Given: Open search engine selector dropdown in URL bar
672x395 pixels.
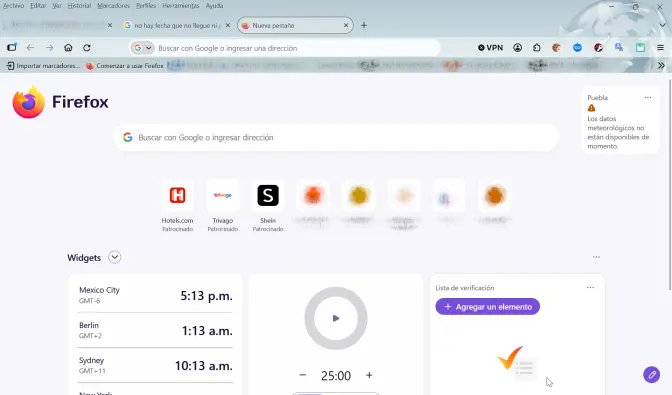Looking at the screenshot, I should [142, 48].
